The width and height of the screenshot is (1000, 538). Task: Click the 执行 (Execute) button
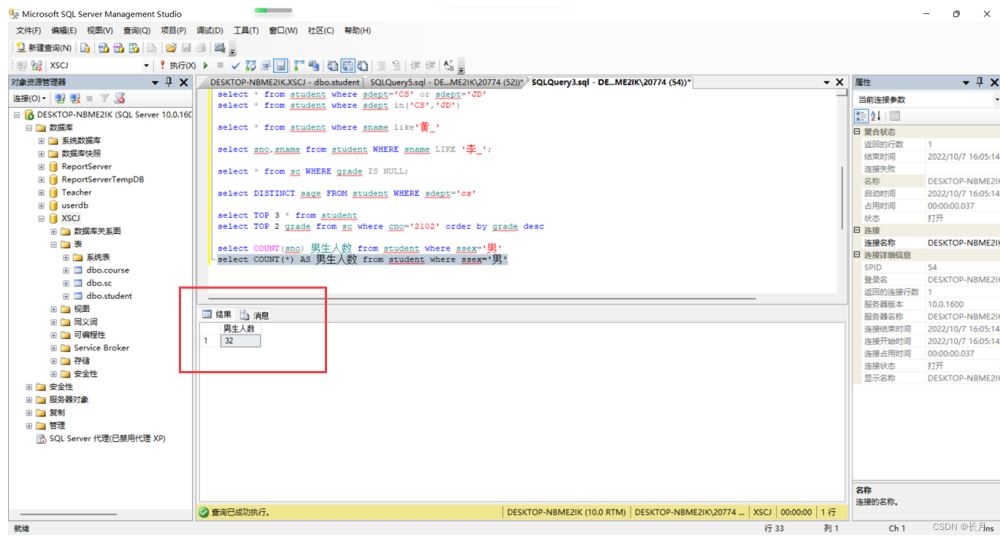[177, 65]
